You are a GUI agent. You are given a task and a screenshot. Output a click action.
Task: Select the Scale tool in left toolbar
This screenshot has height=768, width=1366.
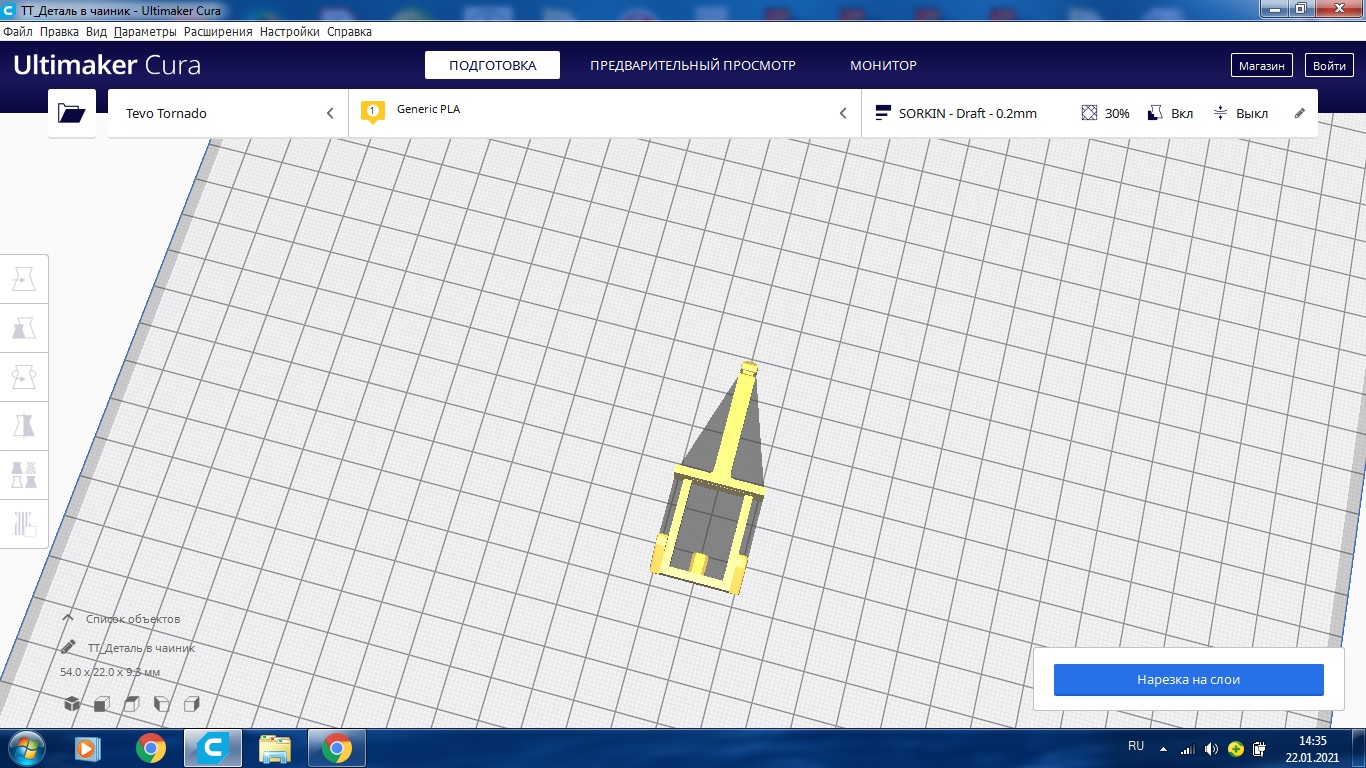coord(23,329)
